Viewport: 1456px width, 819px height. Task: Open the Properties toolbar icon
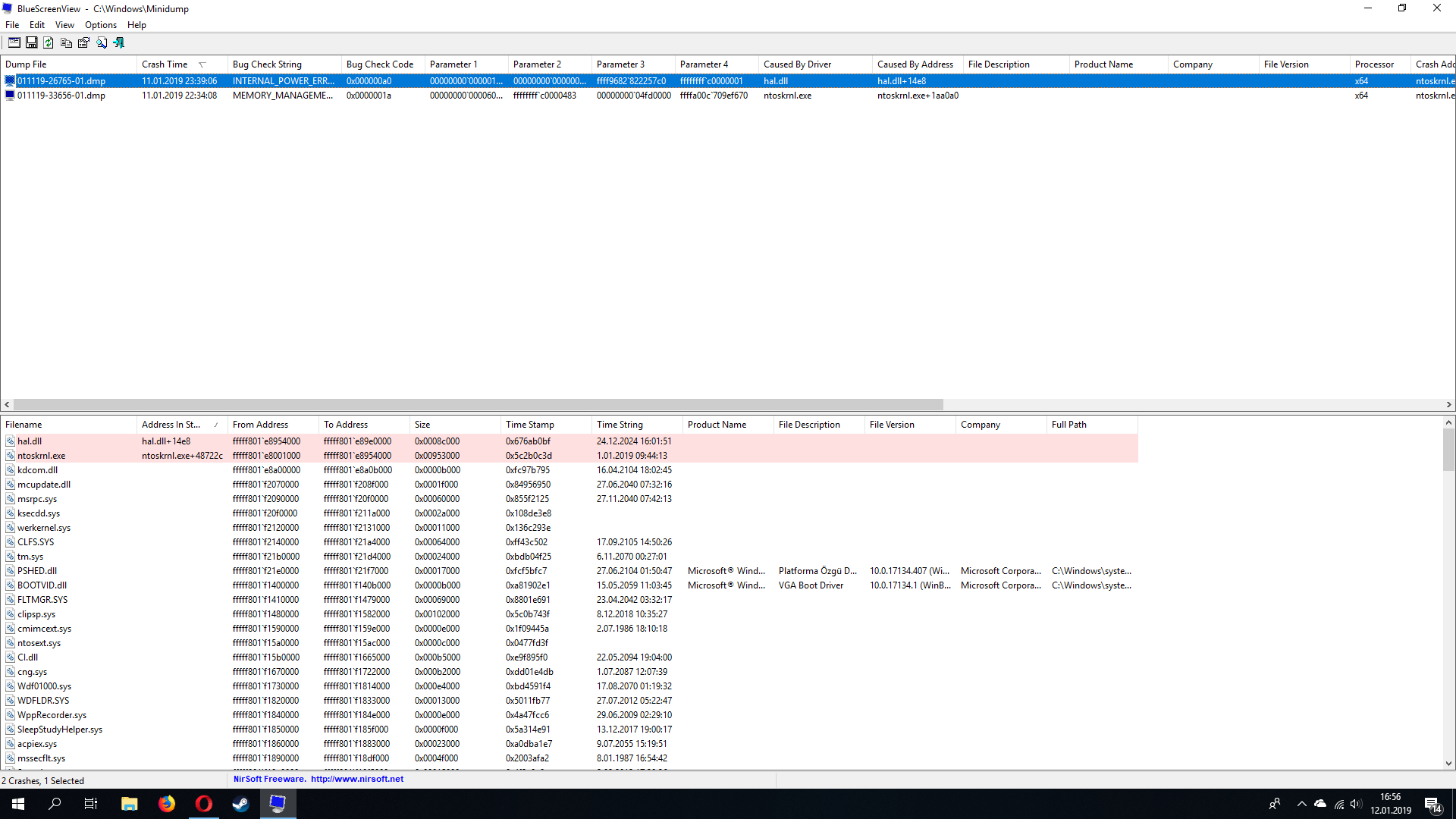[x=83, y=43]
